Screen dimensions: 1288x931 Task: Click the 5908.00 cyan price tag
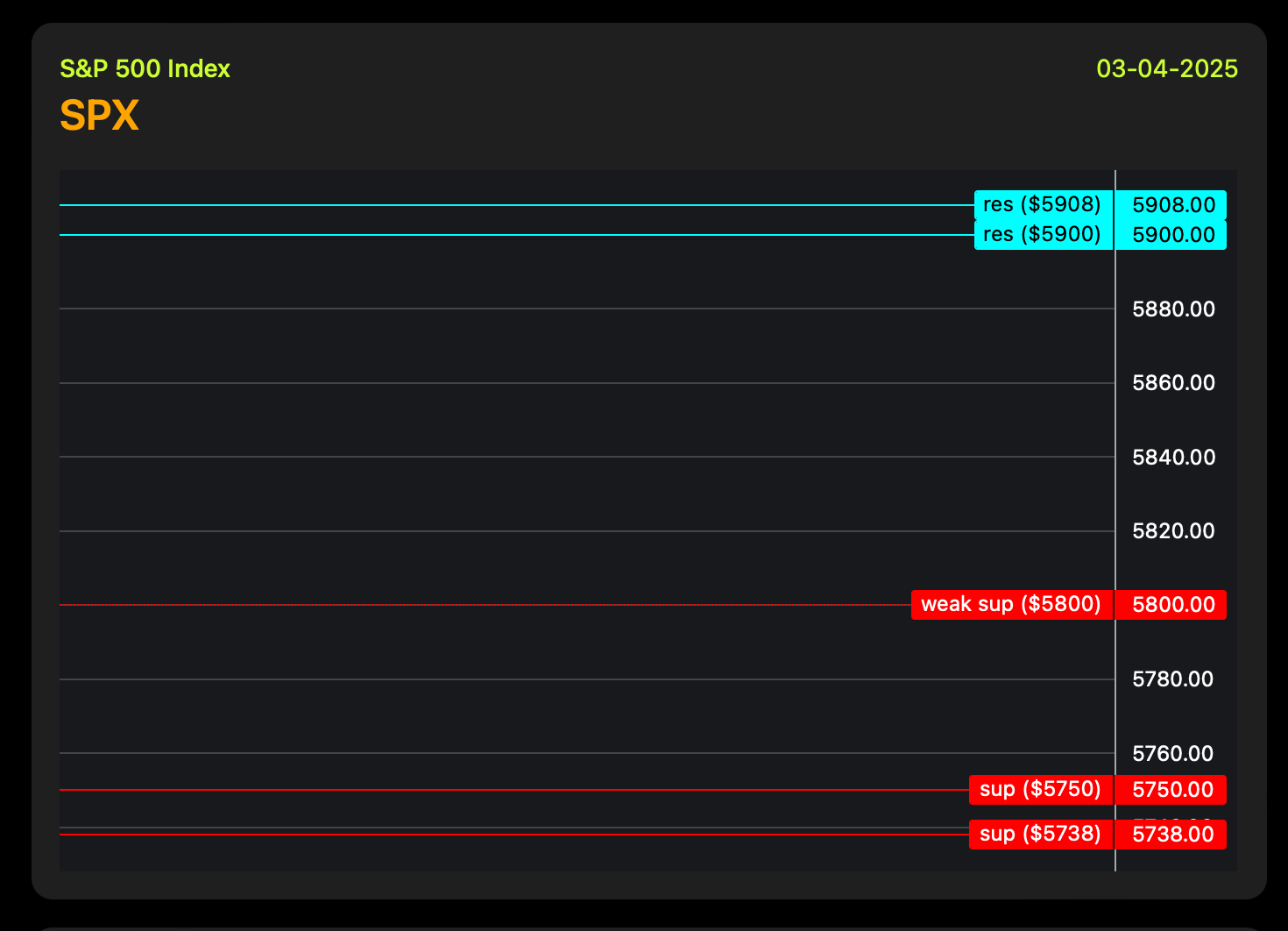coord(1171,205)
